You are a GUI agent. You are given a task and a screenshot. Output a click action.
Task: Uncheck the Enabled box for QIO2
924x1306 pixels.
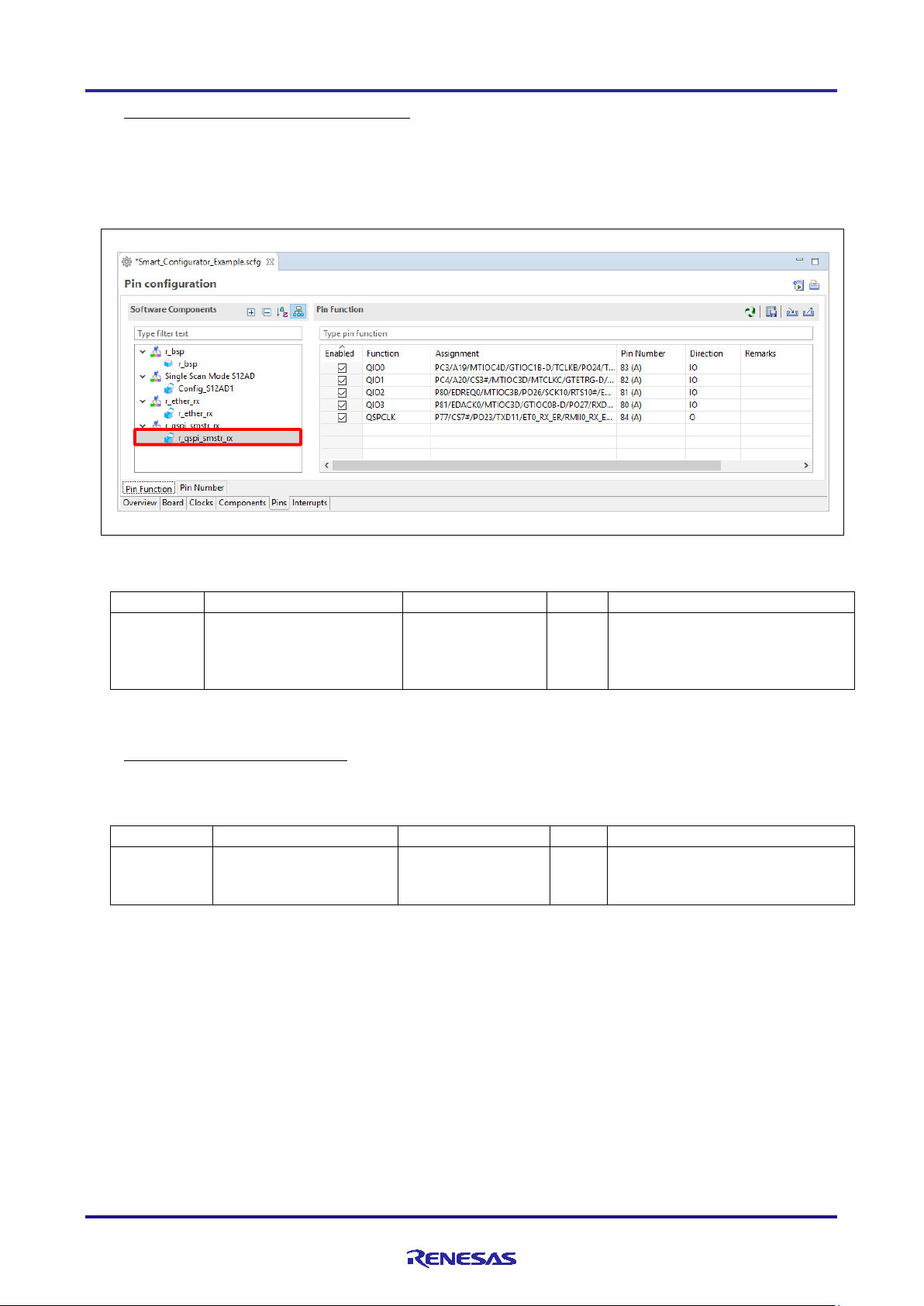[342, 393]
